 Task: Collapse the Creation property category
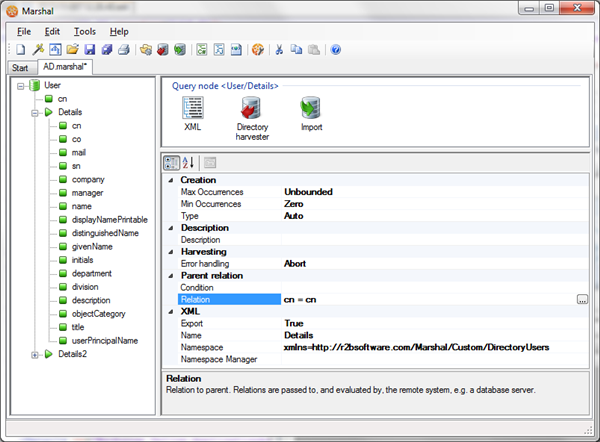[171, 180]
